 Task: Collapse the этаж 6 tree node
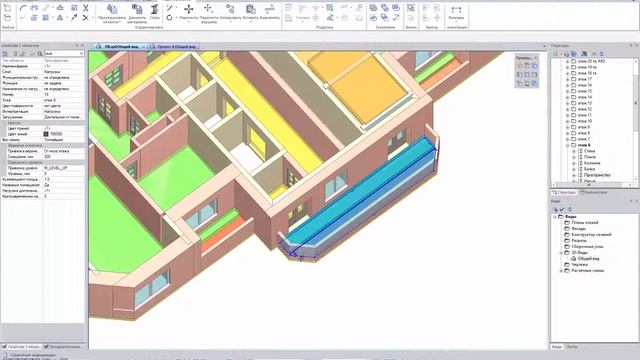click(567, 145)
